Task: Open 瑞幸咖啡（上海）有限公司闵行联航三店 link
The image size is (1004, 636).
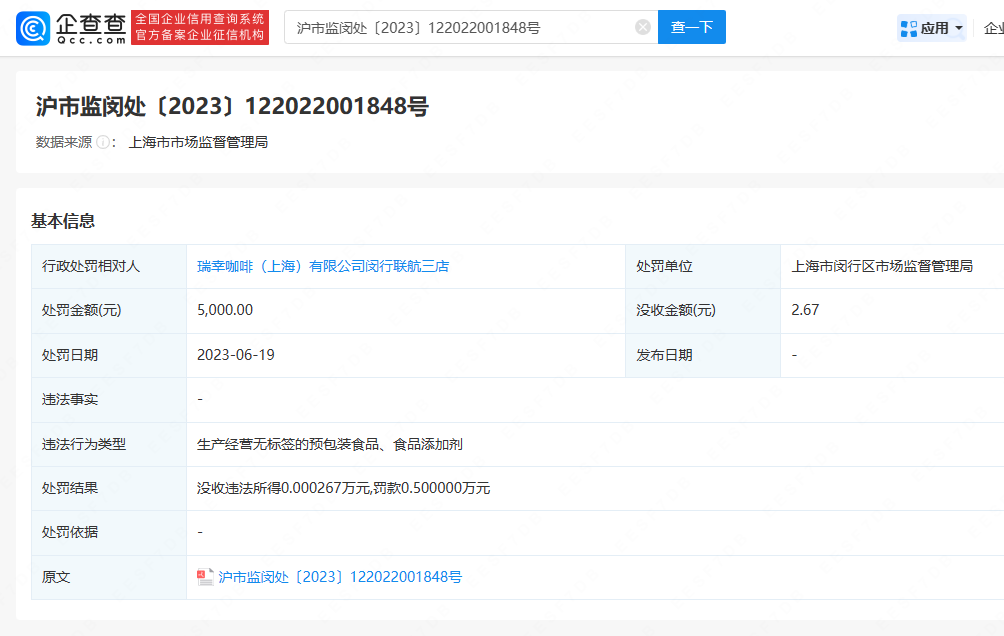Action: pos(323,266)
